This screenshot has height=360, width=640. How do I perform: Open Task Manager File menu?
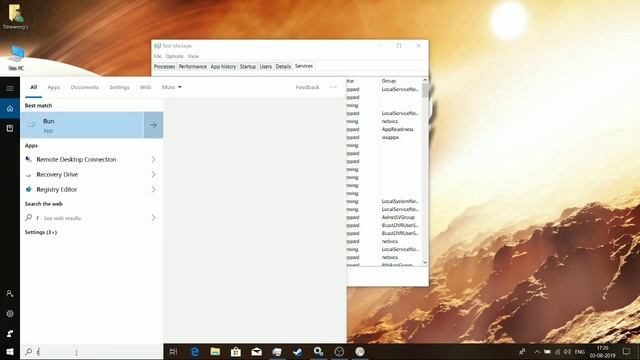pyautogui.click(x=158, y=56)
